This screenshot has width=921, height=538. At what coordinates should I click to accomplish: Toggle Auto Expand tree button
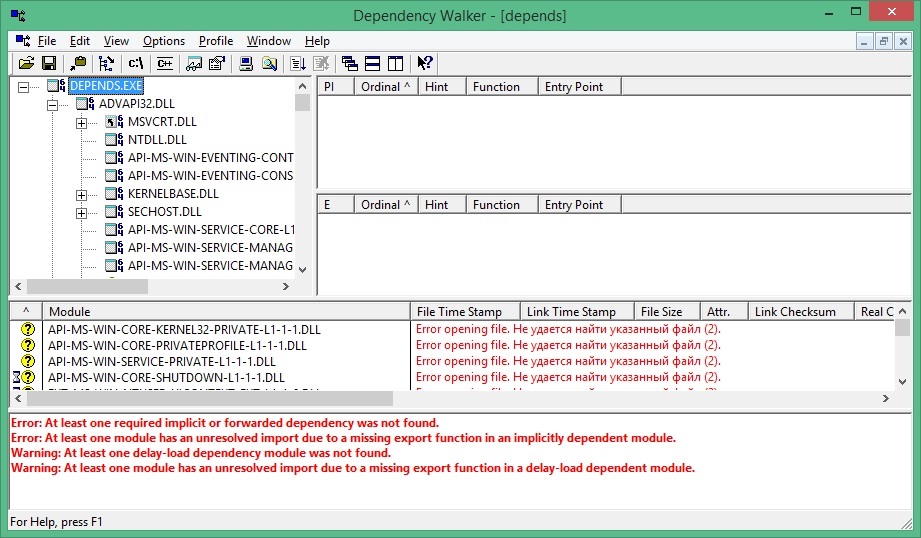[x=107, y=63]
